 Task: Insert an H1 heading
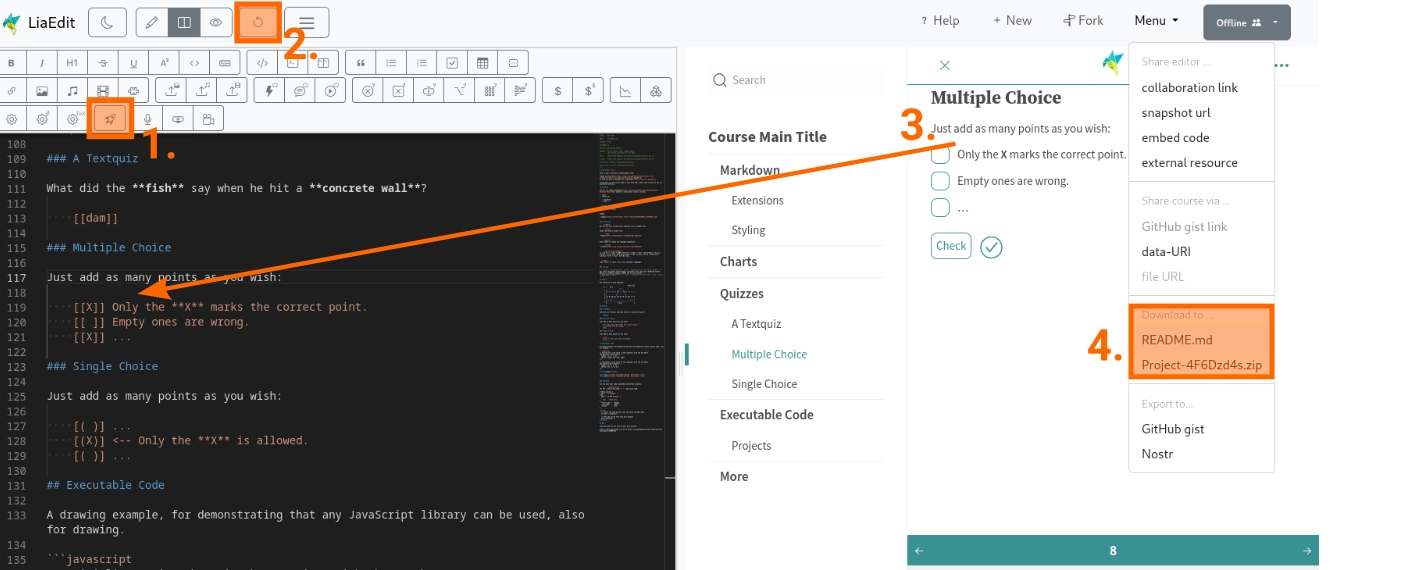click(x=72, y=63)
